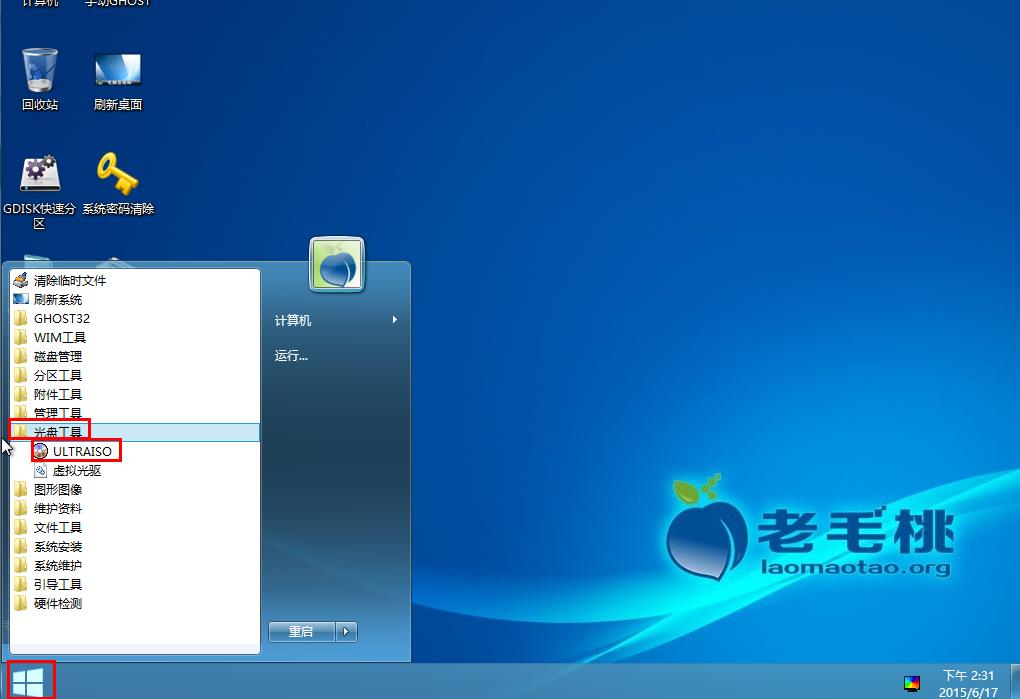Open 计算机 in start menu right pane
The height and width of the screenshot is (699, 1020).
pos(293,320)
